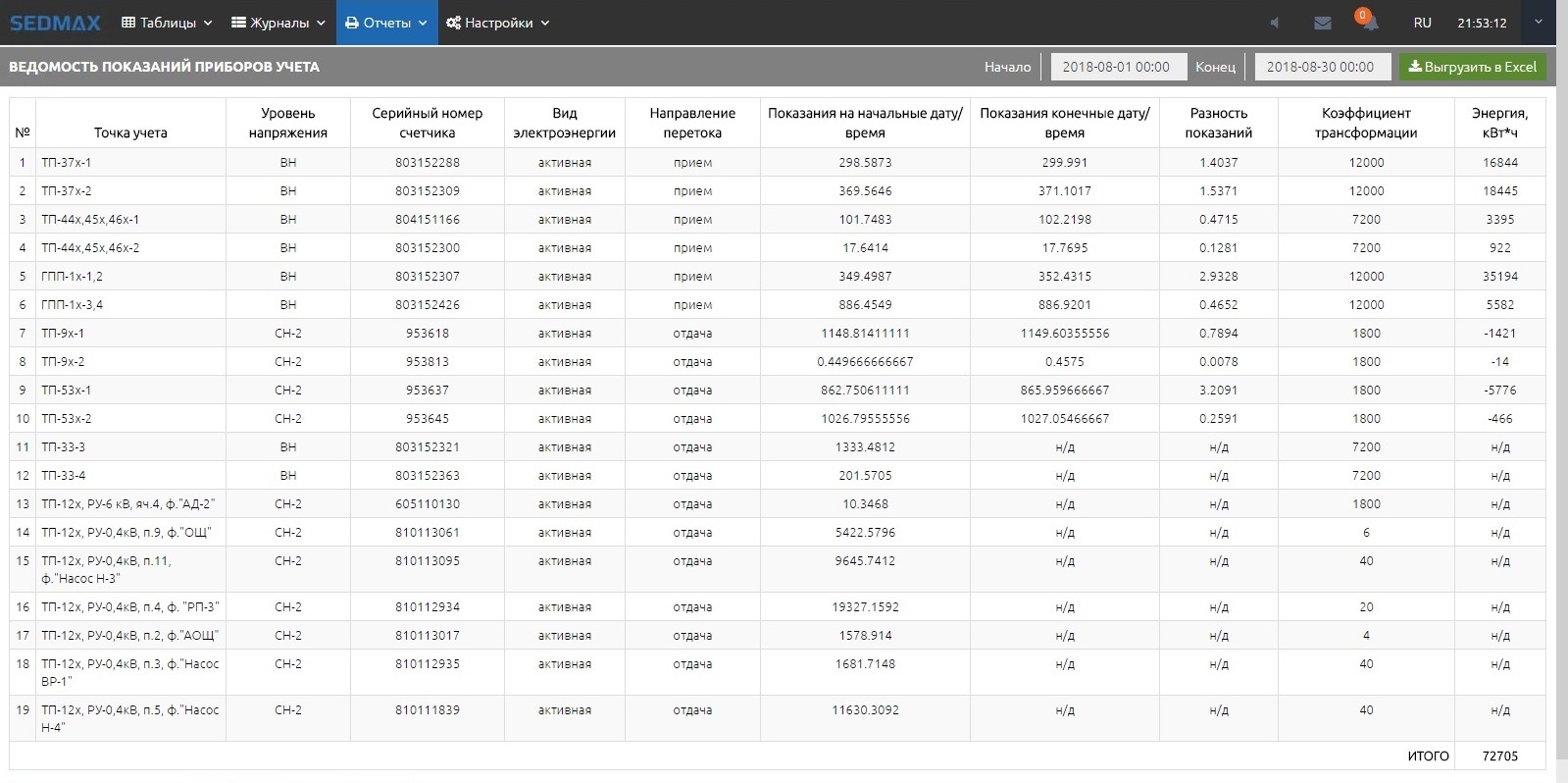Image resolution: width=1568 pixels, height=783 pixels.
Task: Click Выгрузить в Excel button
Action: (x=1473, y=67)
